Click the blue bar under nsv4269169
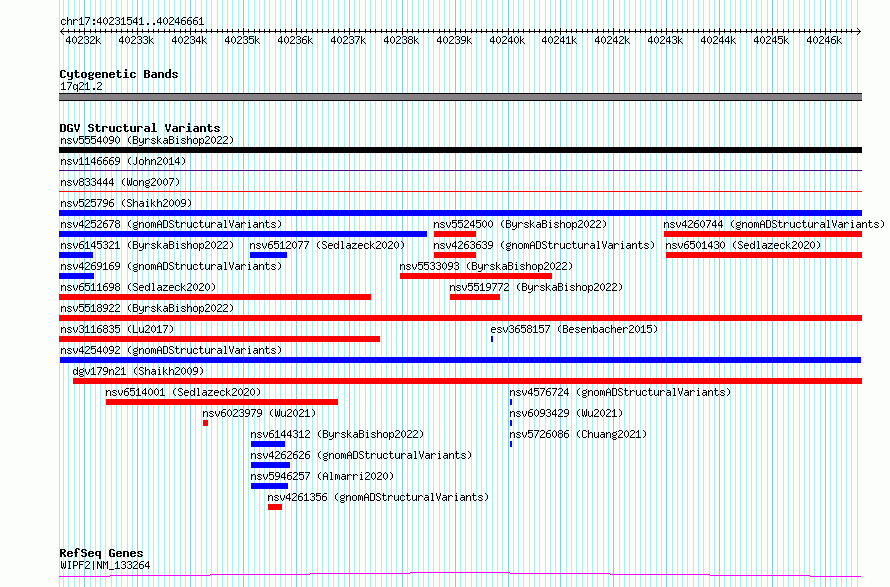The width and height of the screenshot is (890, 587). pos(77,276)
